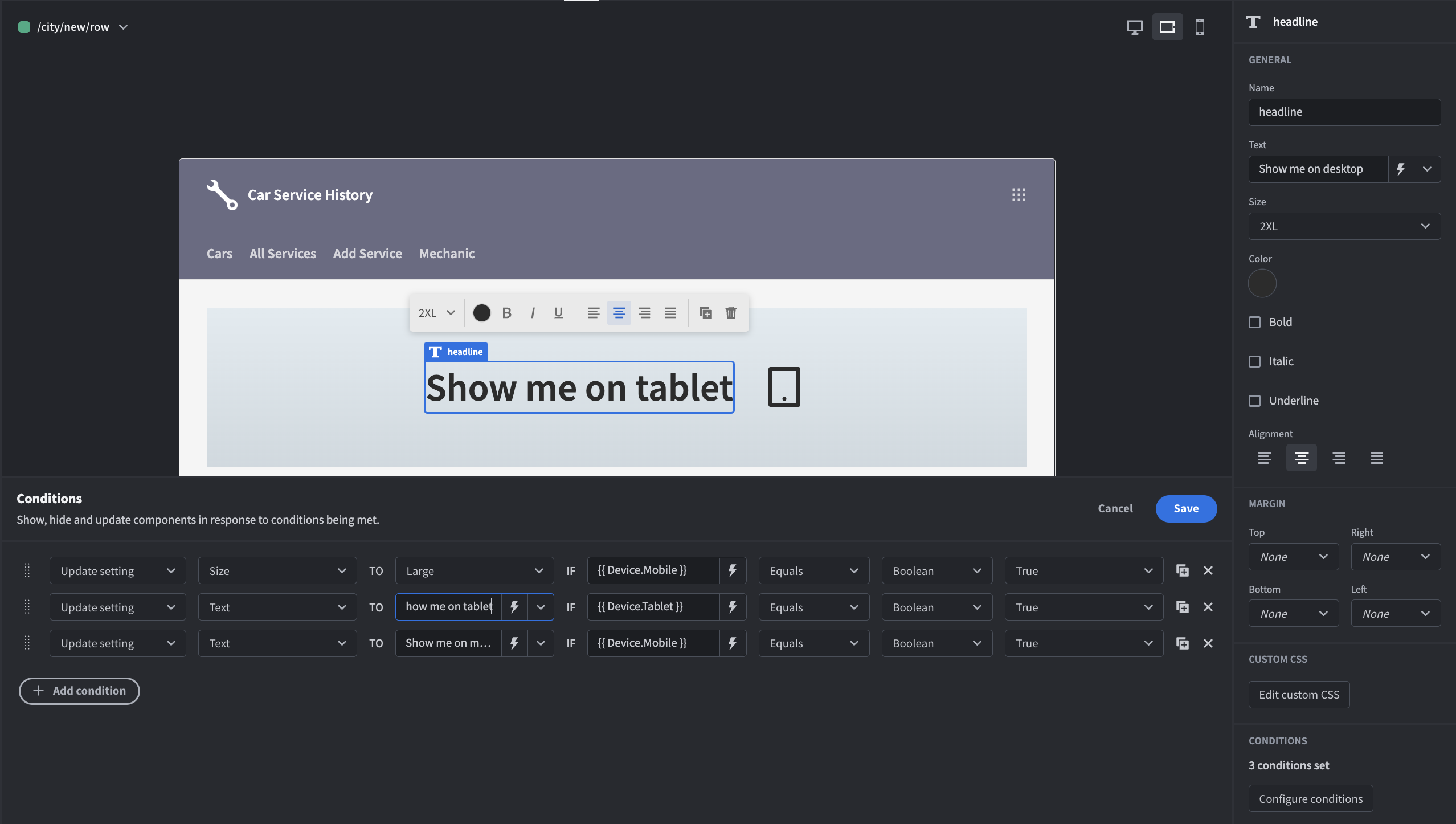Select justify alignment in settings panel

[x=1377, y=458]
